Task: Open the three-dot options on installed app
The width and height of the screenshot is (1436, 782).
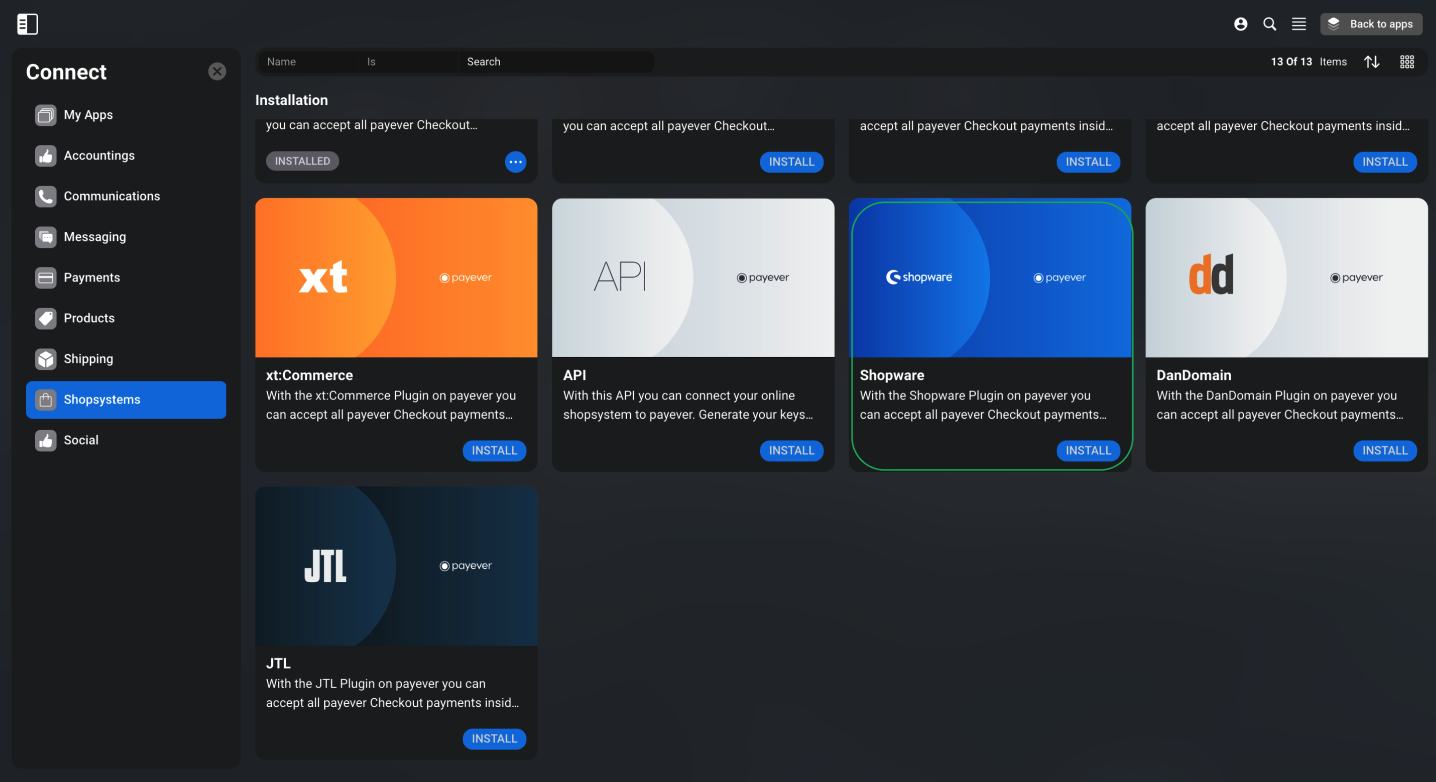Action: [515, 162]
